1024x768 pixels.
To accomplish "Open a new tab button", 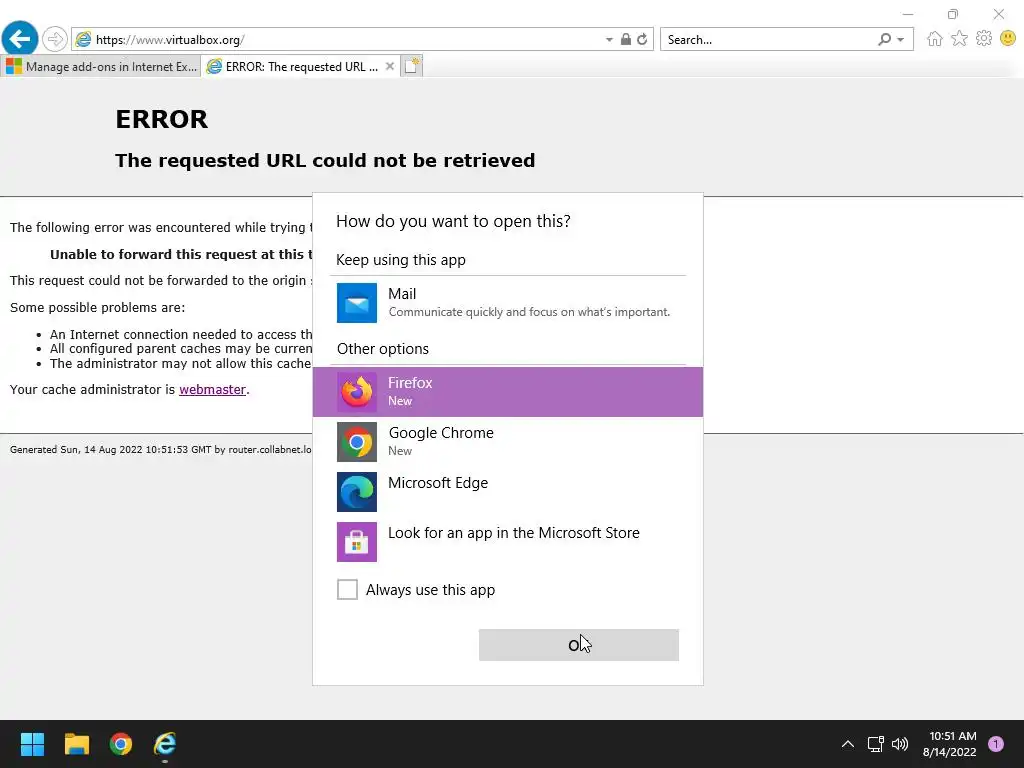I will (x=411, y=67).
